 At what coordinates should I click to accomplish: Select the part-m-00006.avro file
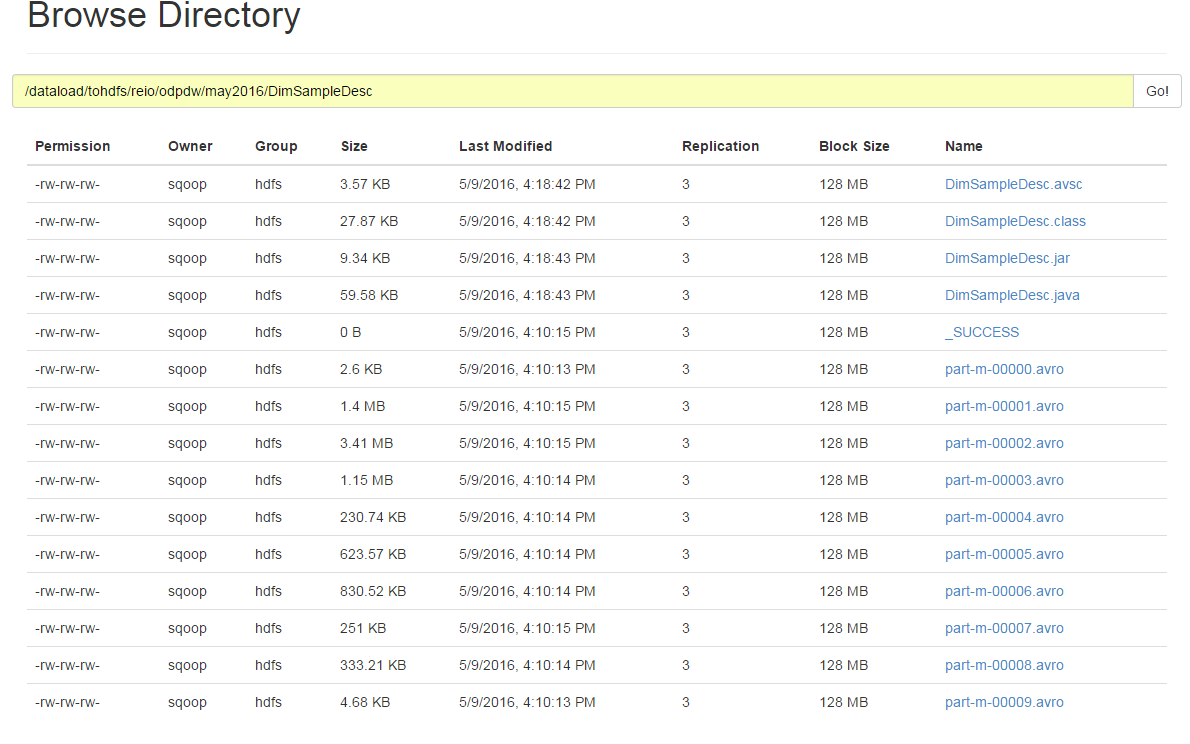(x=1004, y=591)
